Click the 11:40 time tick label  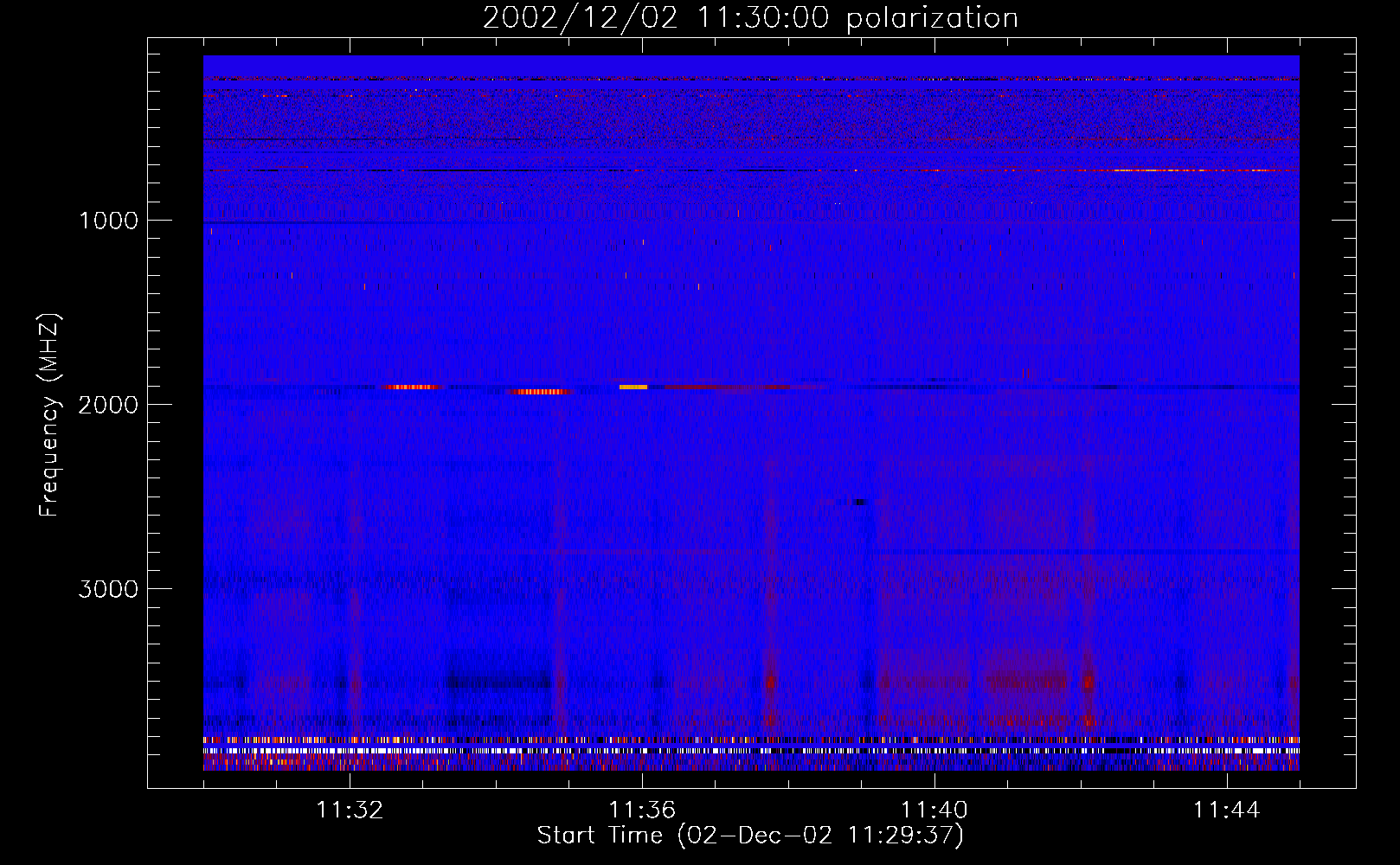[934, 811]
